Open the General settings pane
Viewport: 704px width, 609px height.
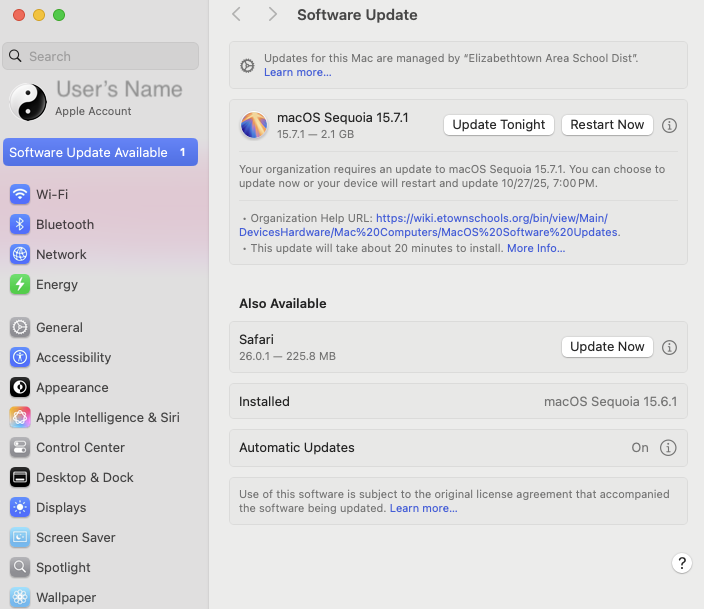click(59, 327)
